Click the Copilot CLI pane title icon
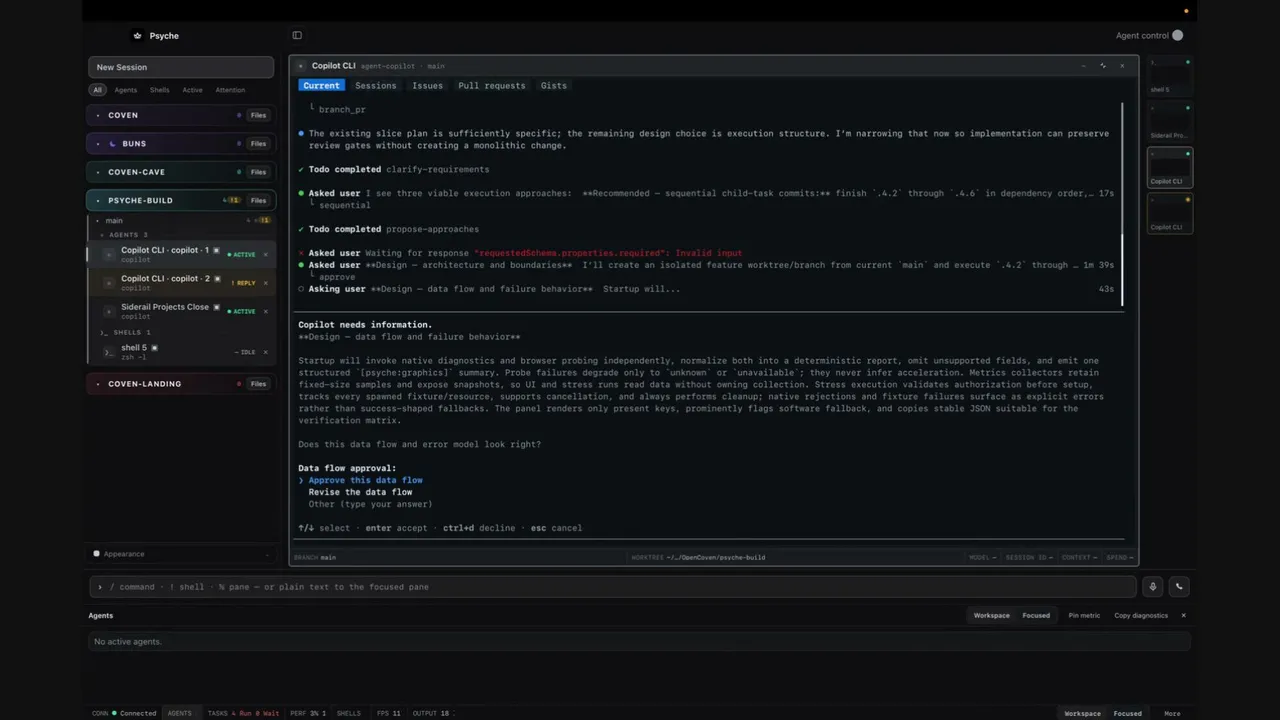1280x720 pixels. 301,66
